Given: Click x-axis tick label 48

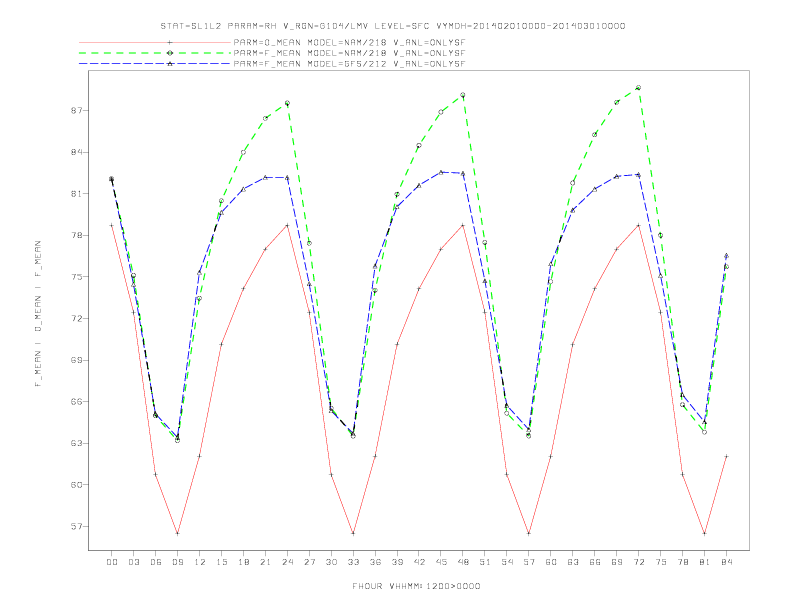Looking at the screenshot, I should (463, 562).
